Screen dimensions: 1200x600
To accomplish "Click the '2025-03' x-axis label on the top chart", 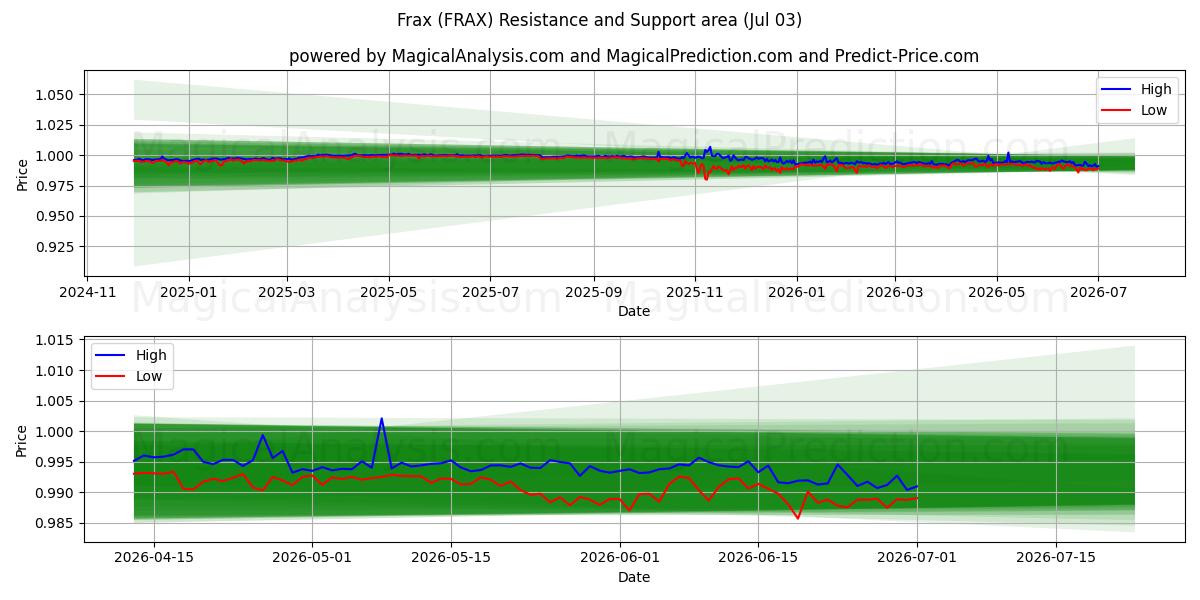I will (x=287, y=292).
